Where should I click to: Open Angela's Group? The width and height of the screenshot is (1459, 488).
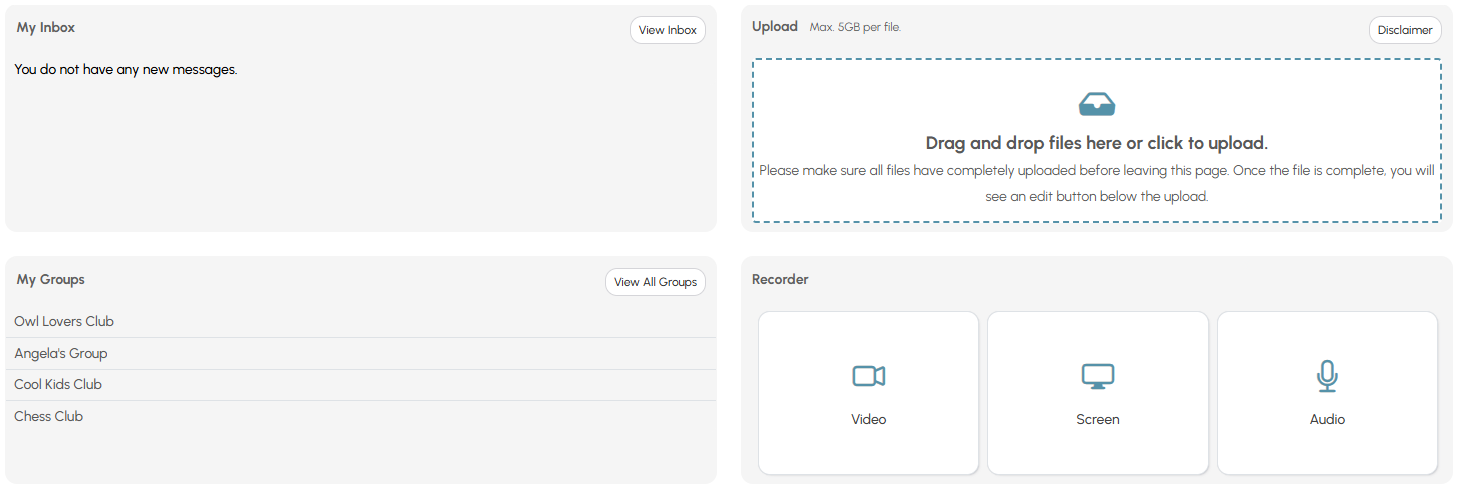point(61,353)
